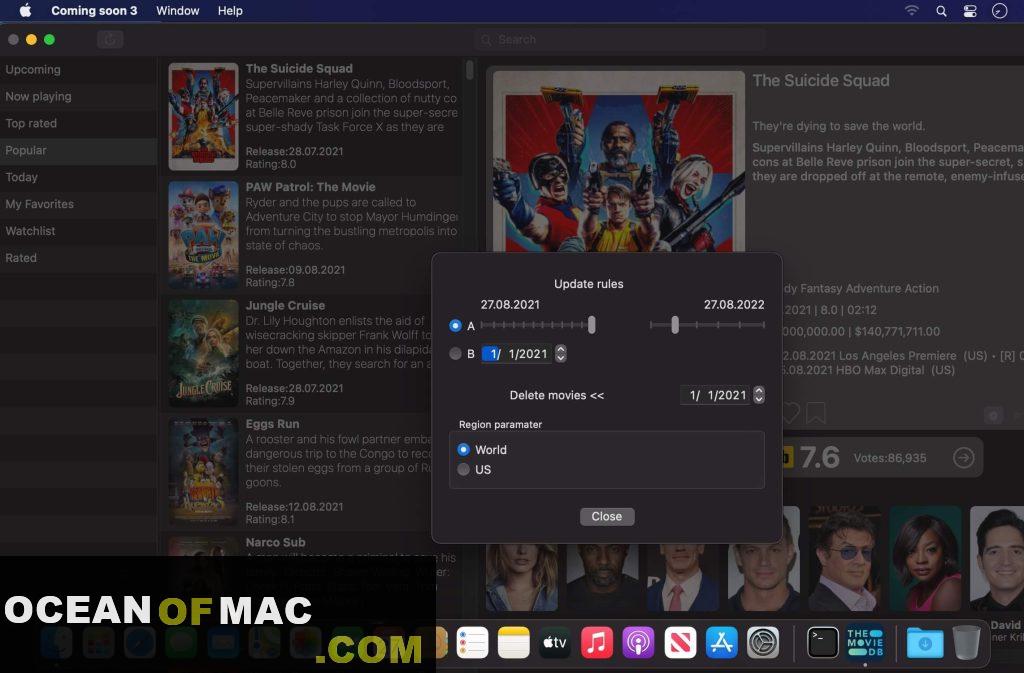Image resolution: width=1024 pixels, height=673 pixels.
Task: Open the Music app in the Dock
Action: [596, 643]
